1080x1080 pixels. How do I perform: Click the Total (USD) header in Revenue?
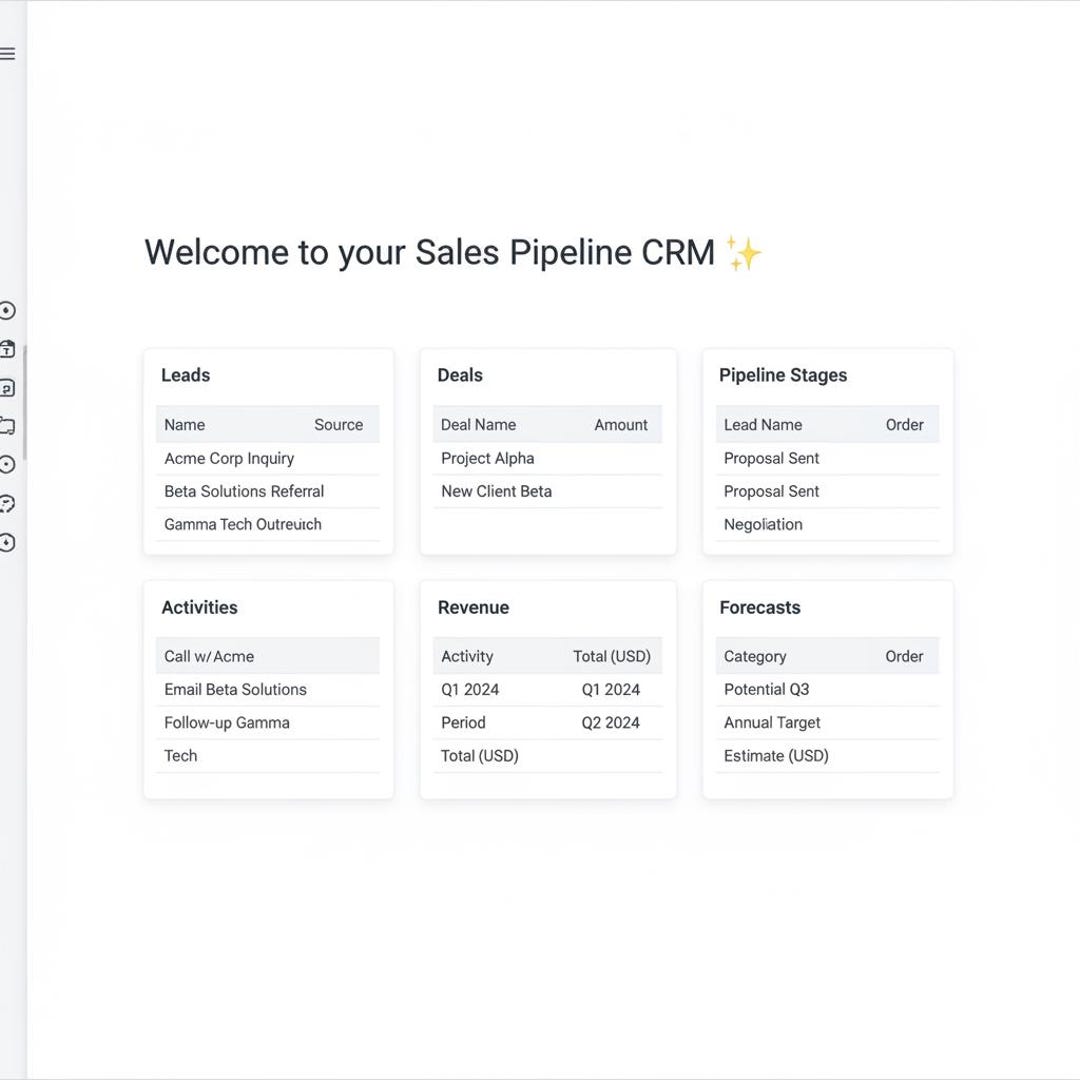coord(612,656)
